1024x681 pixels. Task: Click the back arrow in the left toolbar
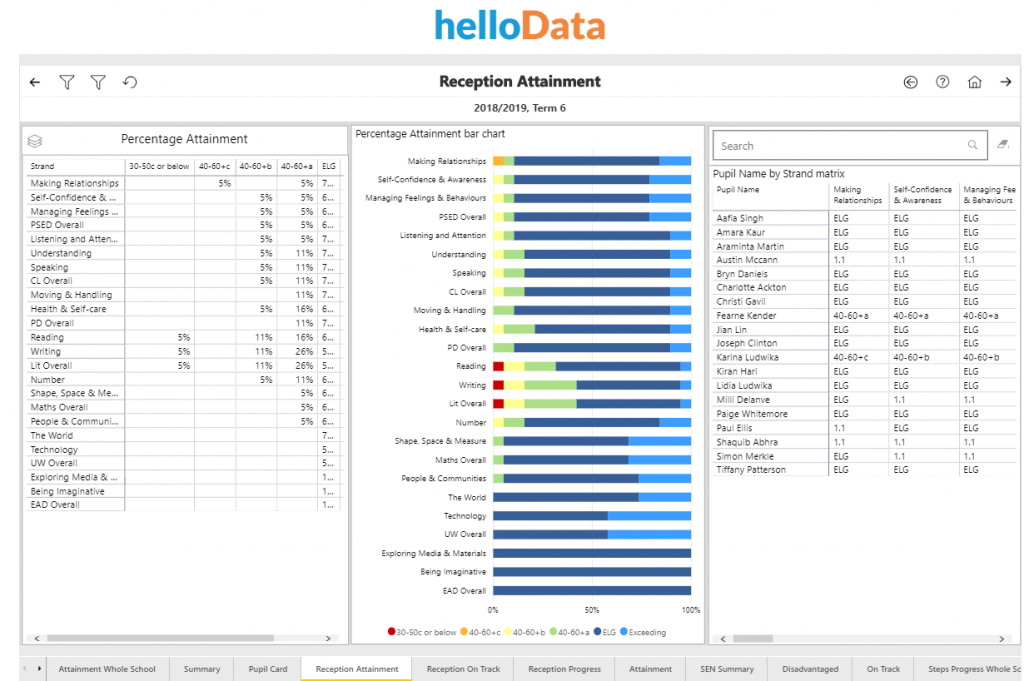[35, 82]
